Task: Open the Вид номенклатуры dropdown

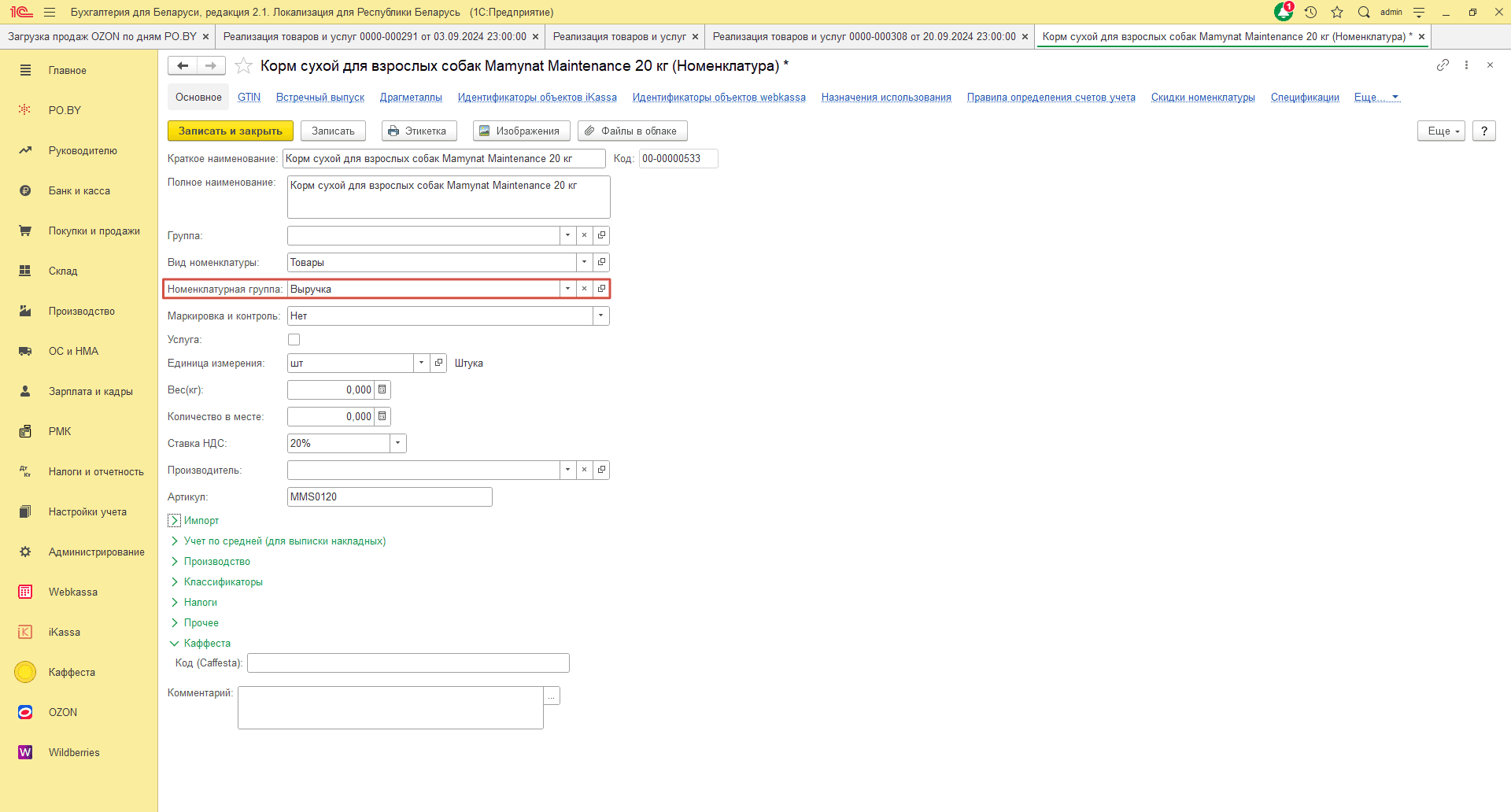Action: 585,262
